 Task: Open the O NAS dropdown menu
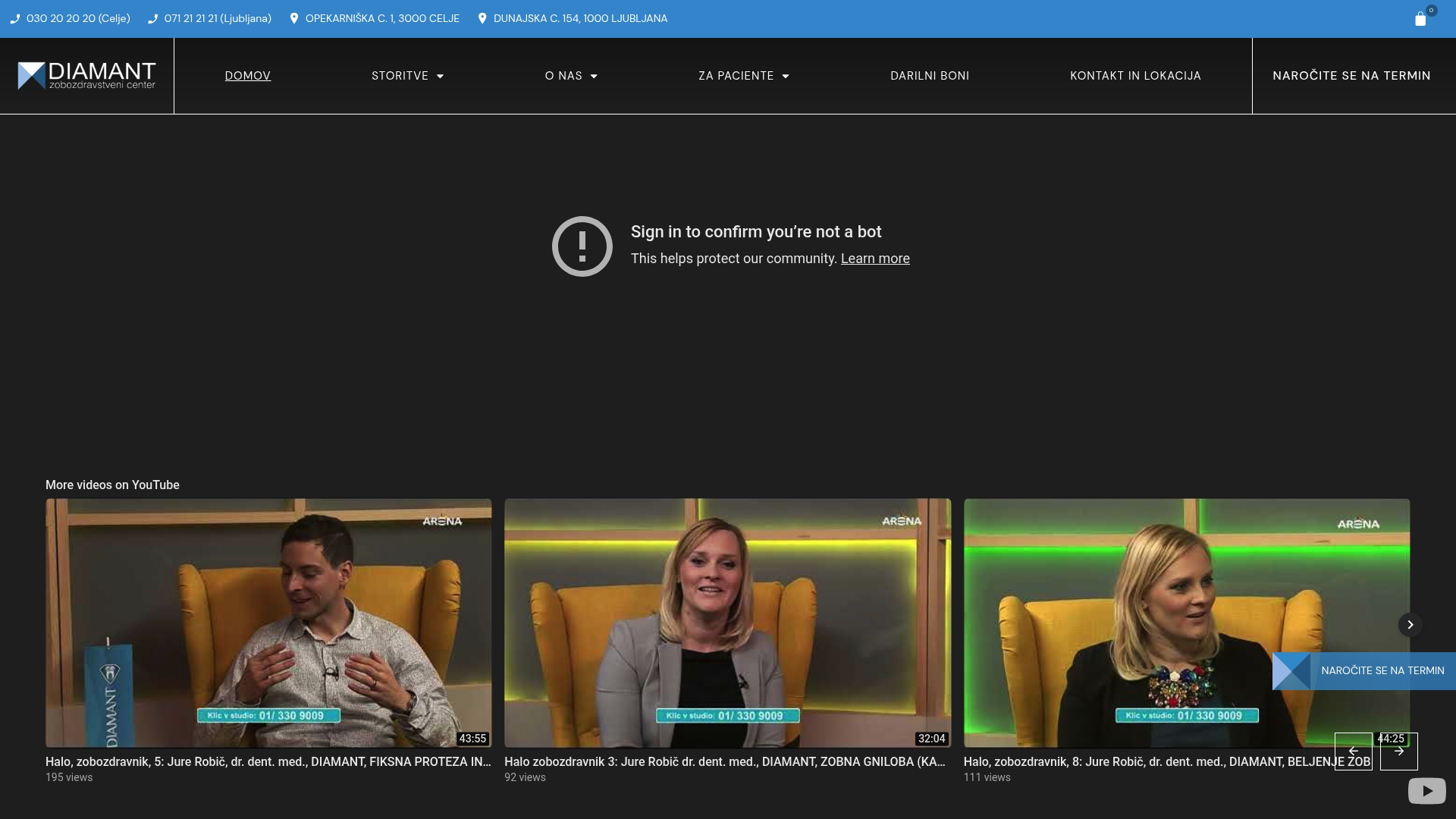pos(571,75)
